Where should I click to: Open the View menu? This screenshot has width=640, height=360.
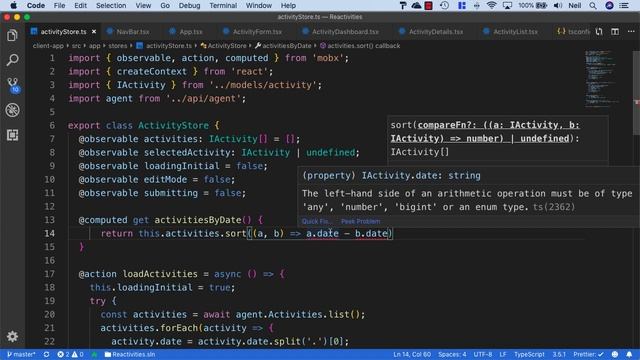coord(143,5)
